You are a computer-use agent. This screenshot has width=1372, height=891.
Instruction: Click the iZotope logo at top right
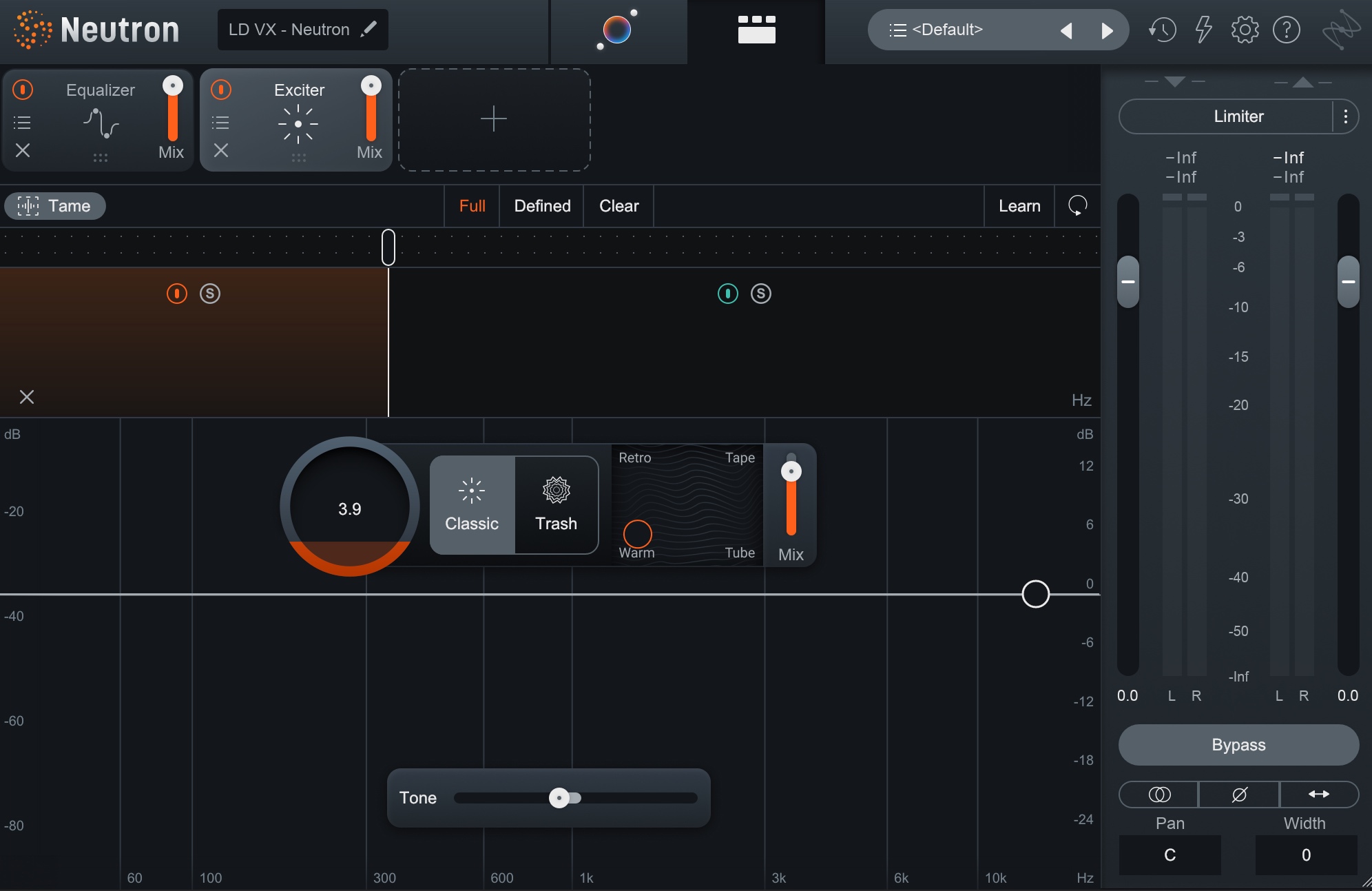[1340, 30]
